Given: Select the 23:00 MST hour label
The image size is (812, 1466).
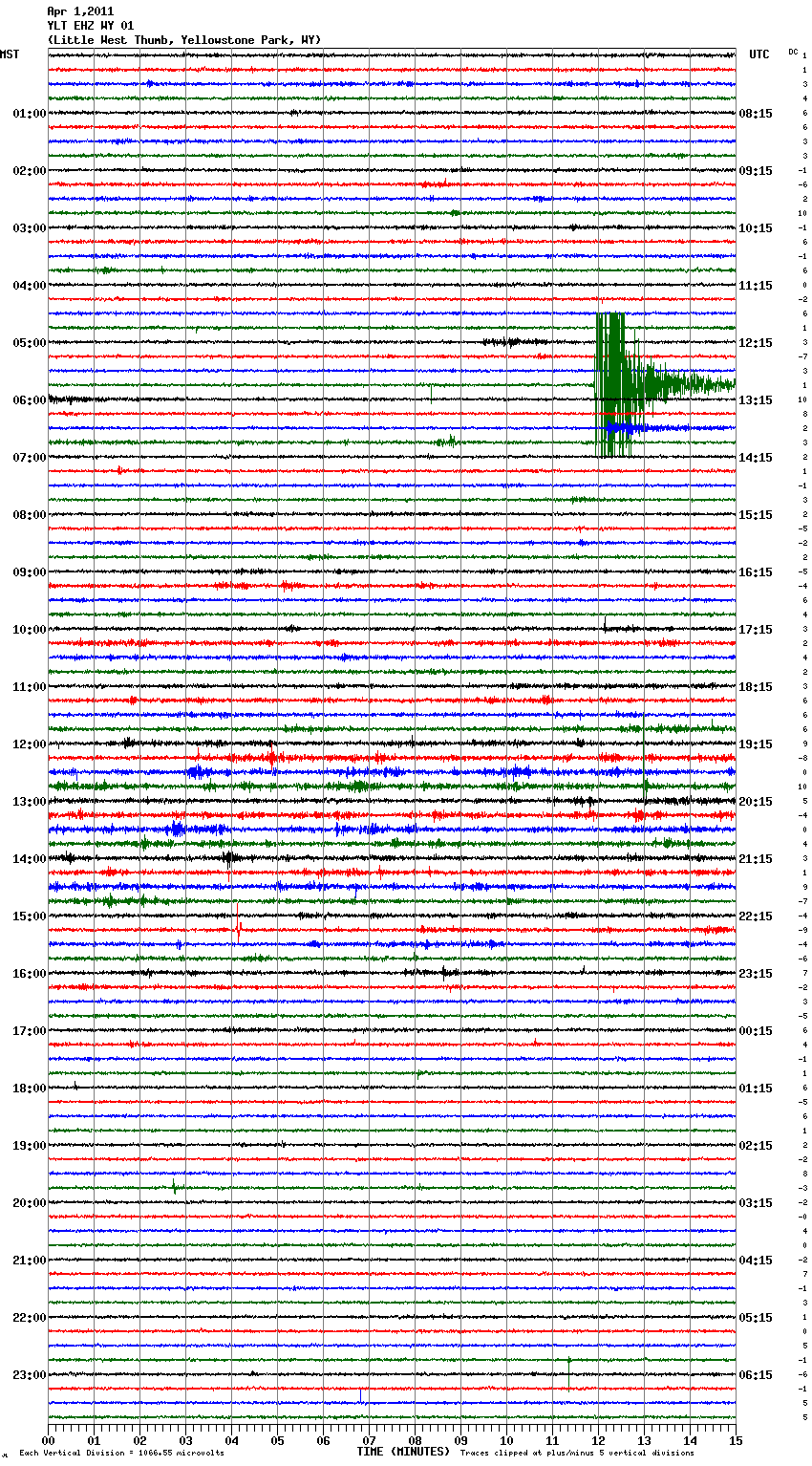Looking at the screenshot, I should point(29,1375).
